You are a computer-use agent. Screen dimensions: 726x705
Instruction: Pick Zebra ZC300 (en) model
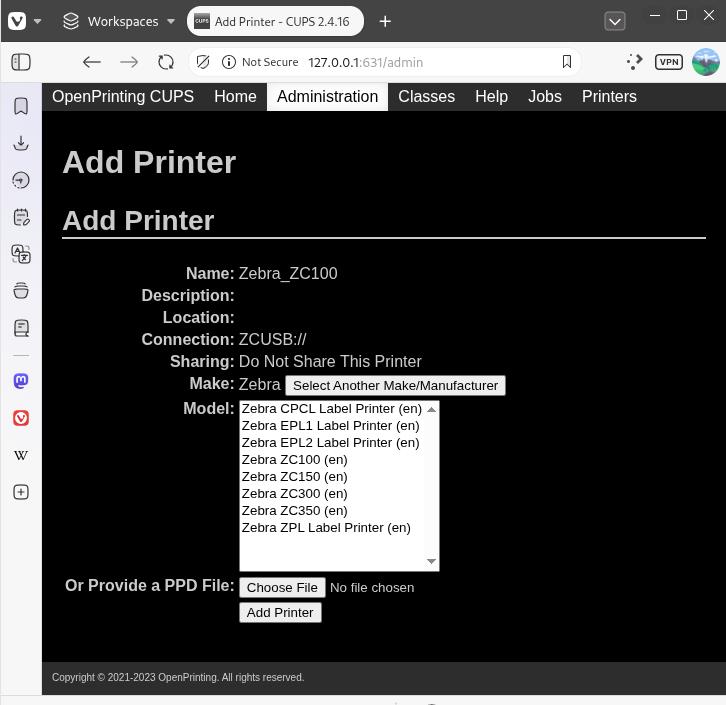coord(332,494)
